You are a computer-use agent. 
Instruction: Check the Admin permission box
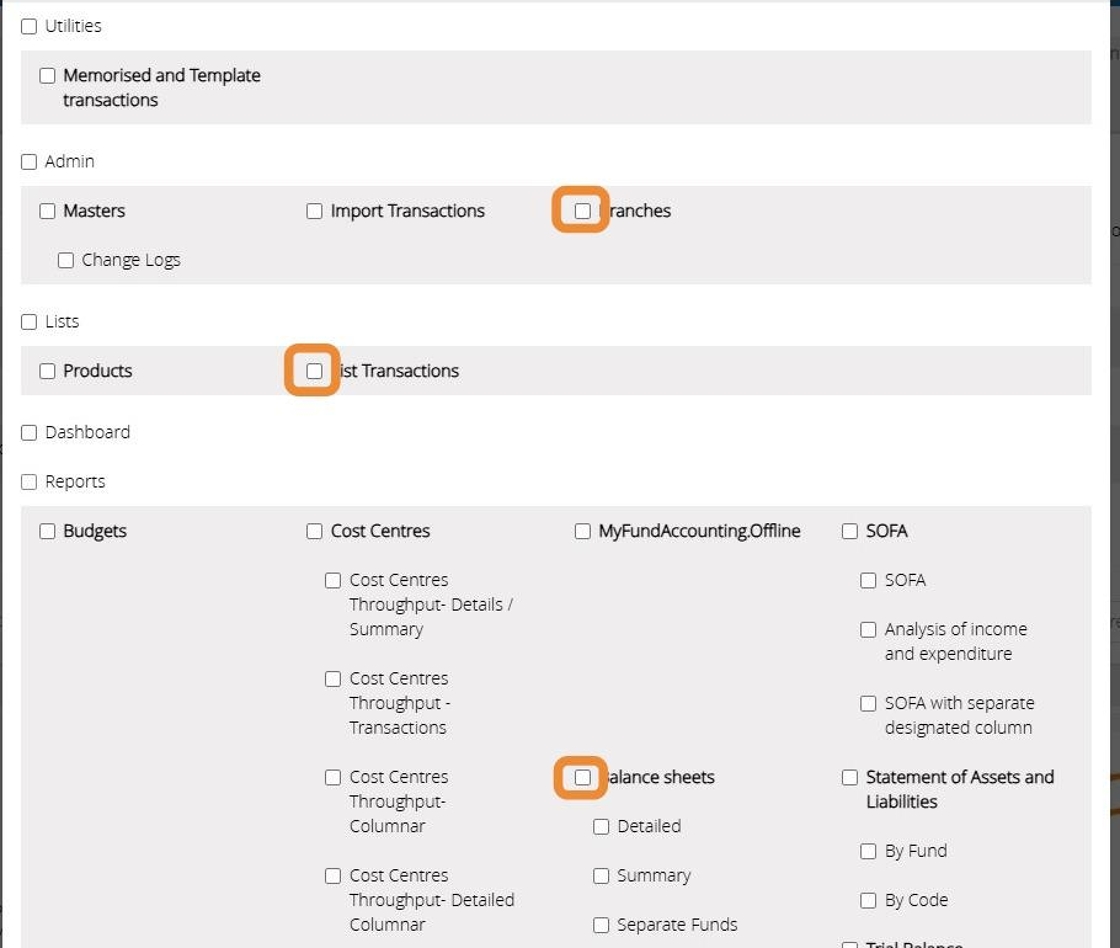pyautogui.click(x=29, y=162)
